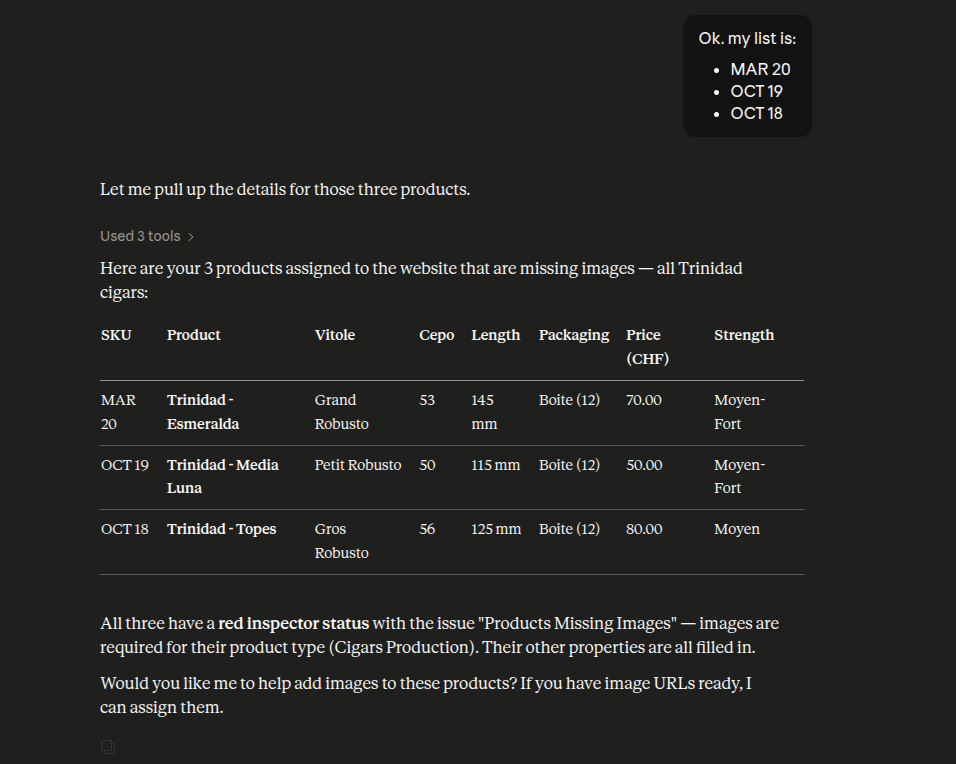Click the 80.00 price cell
This screenshot has height=764, width=956.
coord(644,529)
